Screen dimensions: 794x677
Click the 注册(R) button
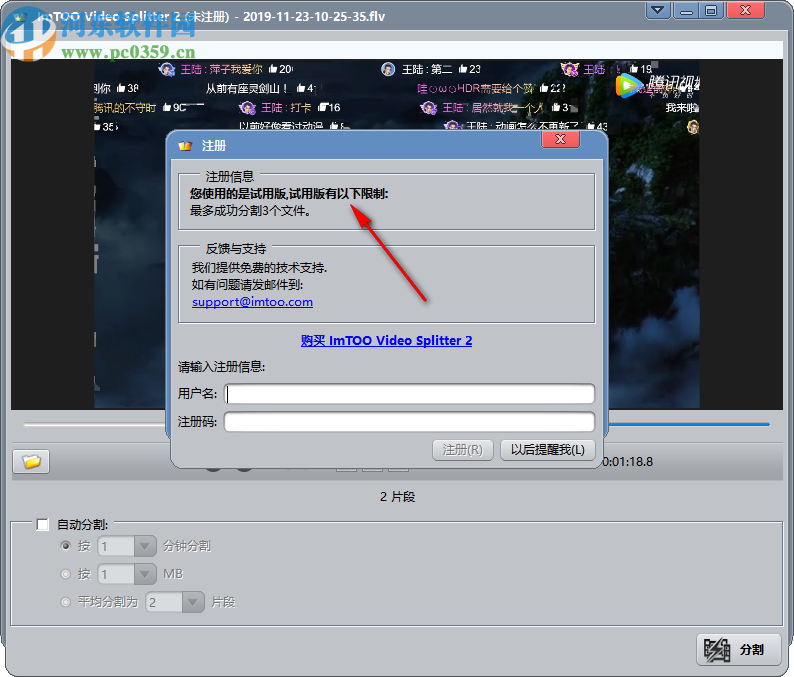point(463,450)
